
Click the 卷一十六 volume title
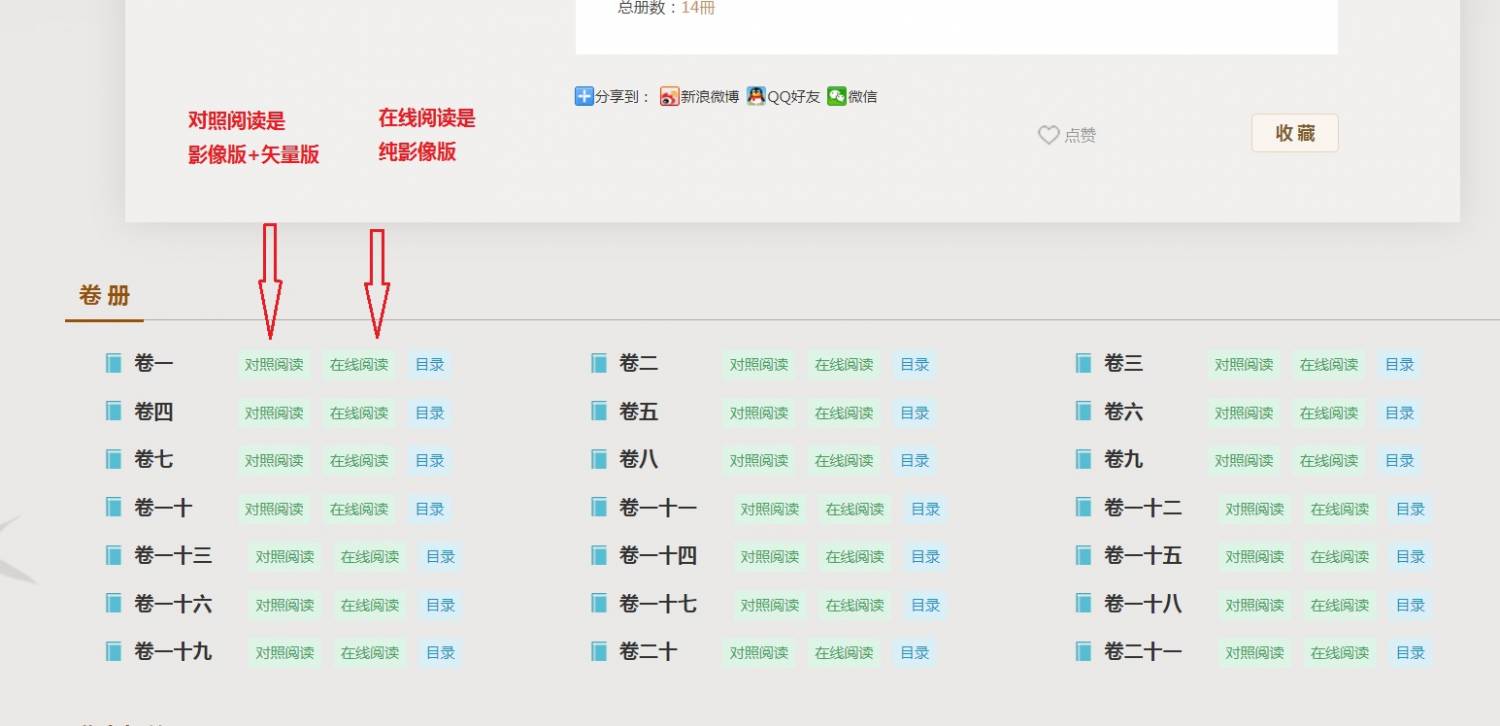(x=173, y=604)
